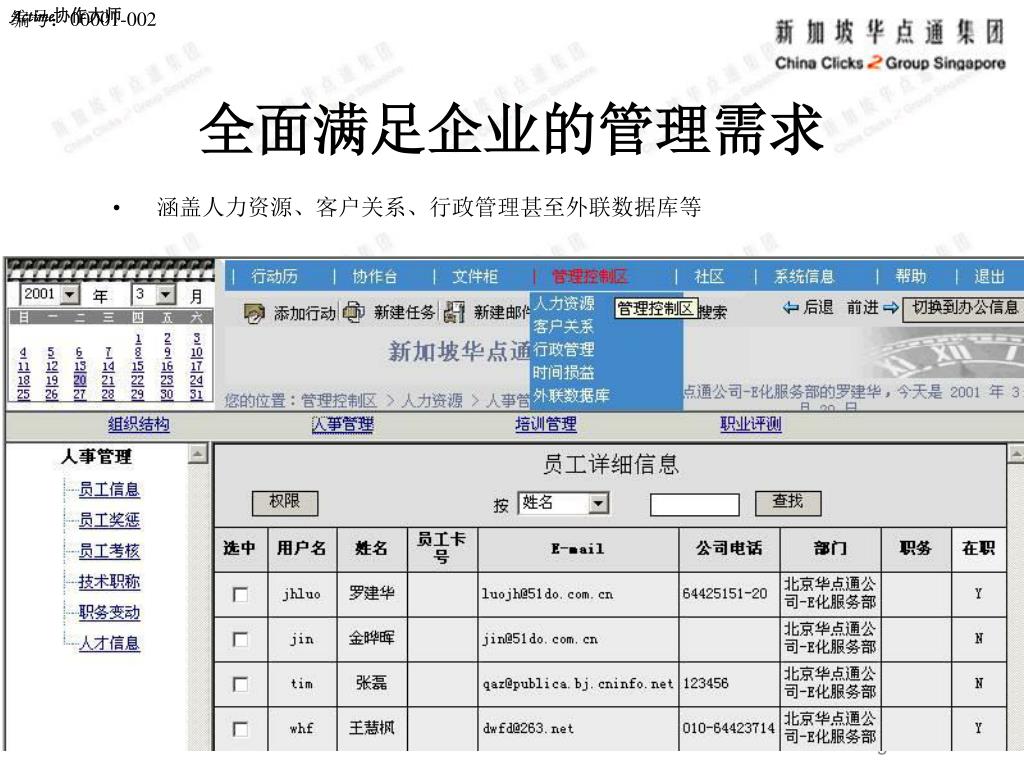Select day 20 in the calendar
This screenshot has height=768, width=1024.
pos(80,380)
